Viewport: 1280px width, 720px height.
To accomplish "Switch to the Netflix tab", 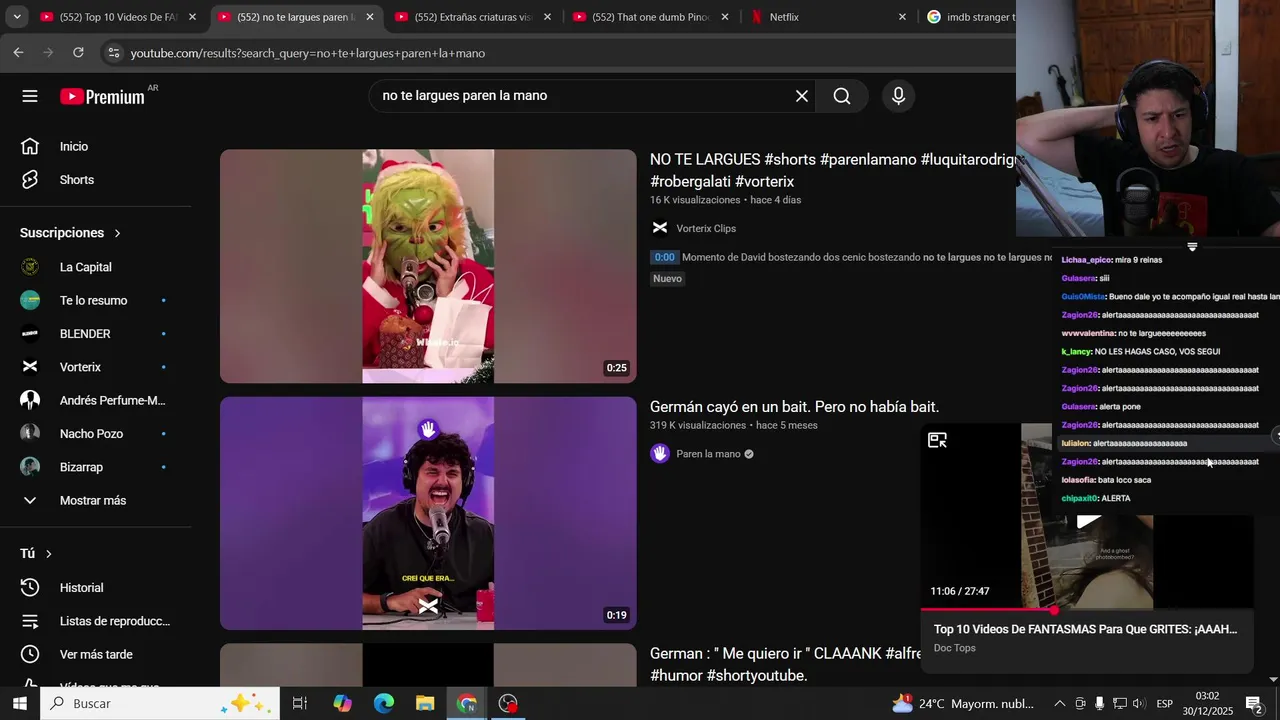I will tap(828, 17).
